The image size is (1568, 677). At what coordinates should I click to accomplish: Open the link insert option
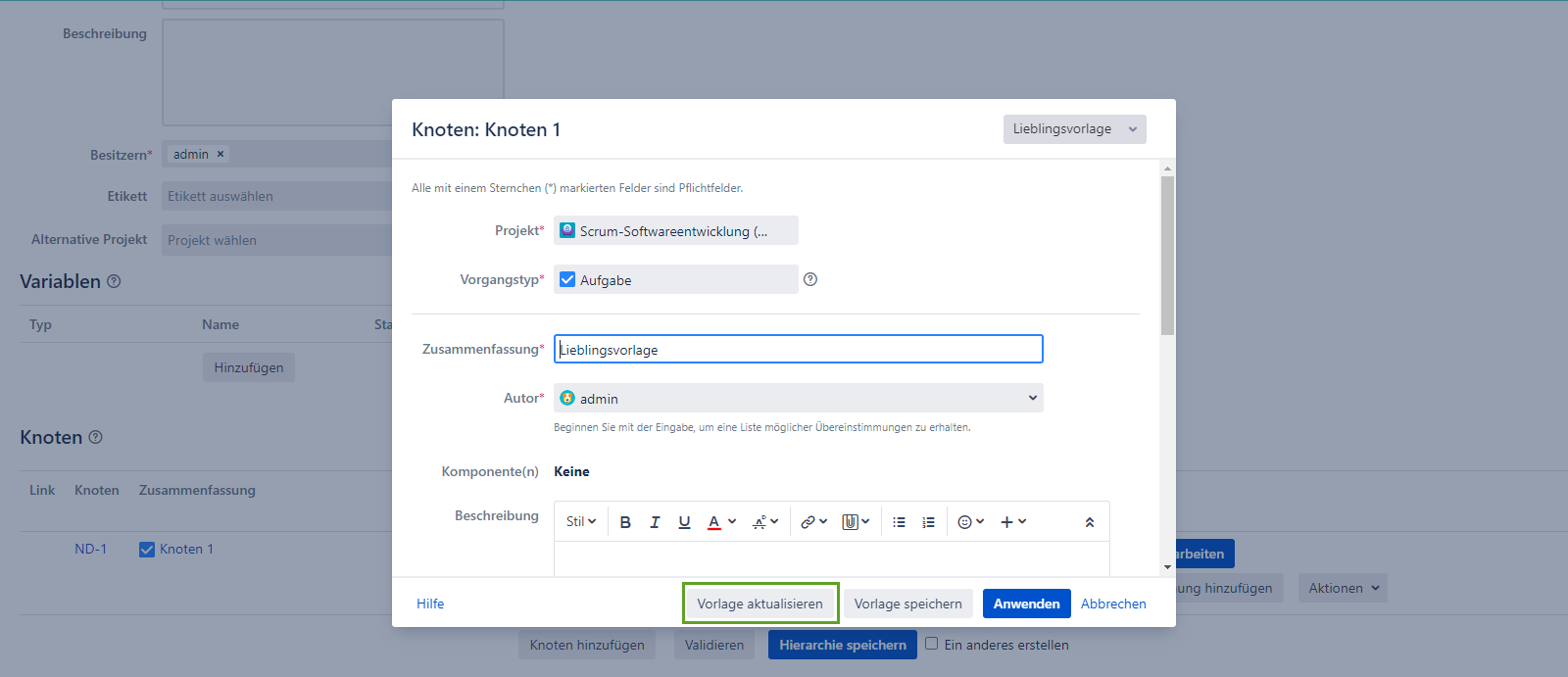tap(813, 522)
